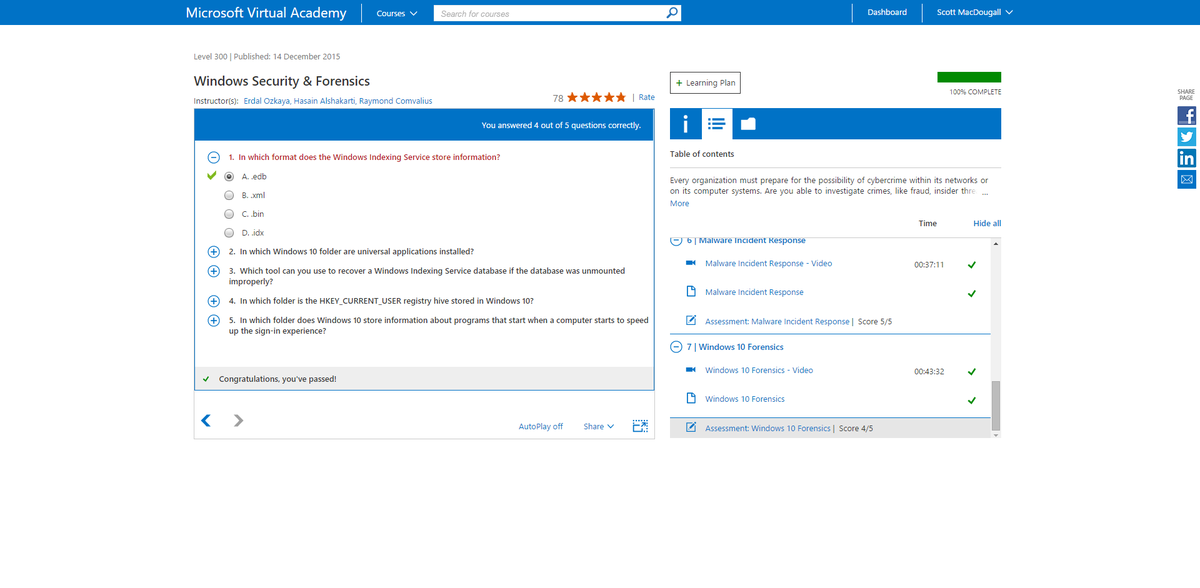This screenshot has width=1200, height=588.
Task: Expand question 5 about startup programs folder
Action: [x=213, y=321]
